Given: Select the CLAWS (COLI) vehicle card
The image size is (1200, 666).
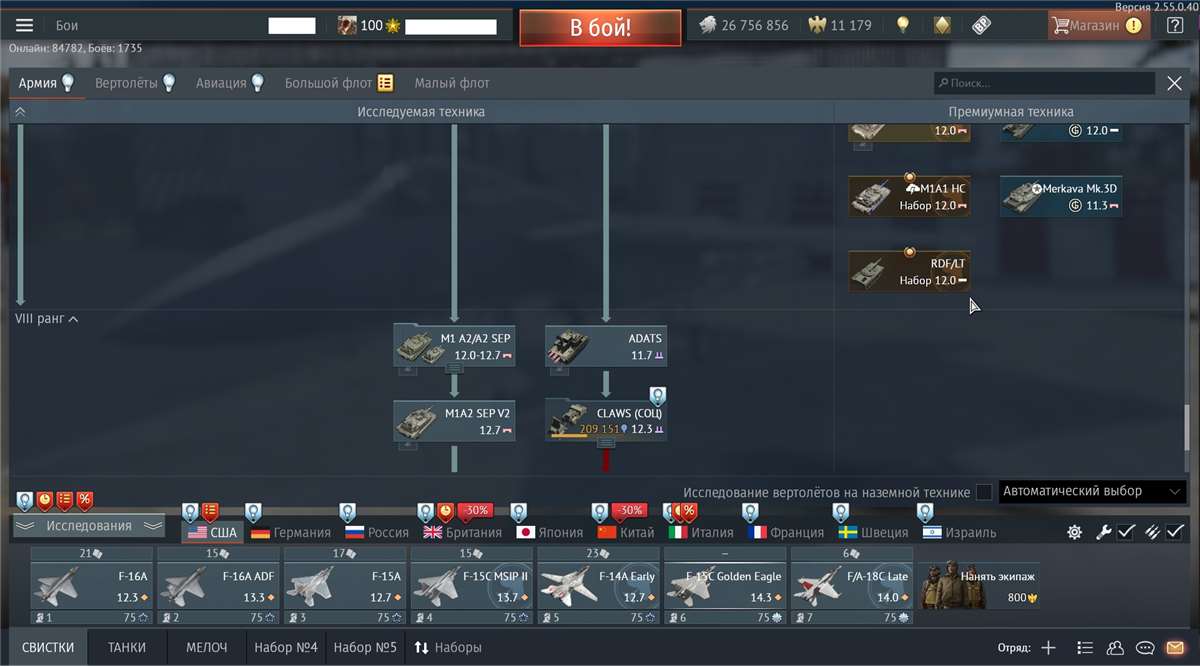Looking at the screenshot, I should click(606, 421).
